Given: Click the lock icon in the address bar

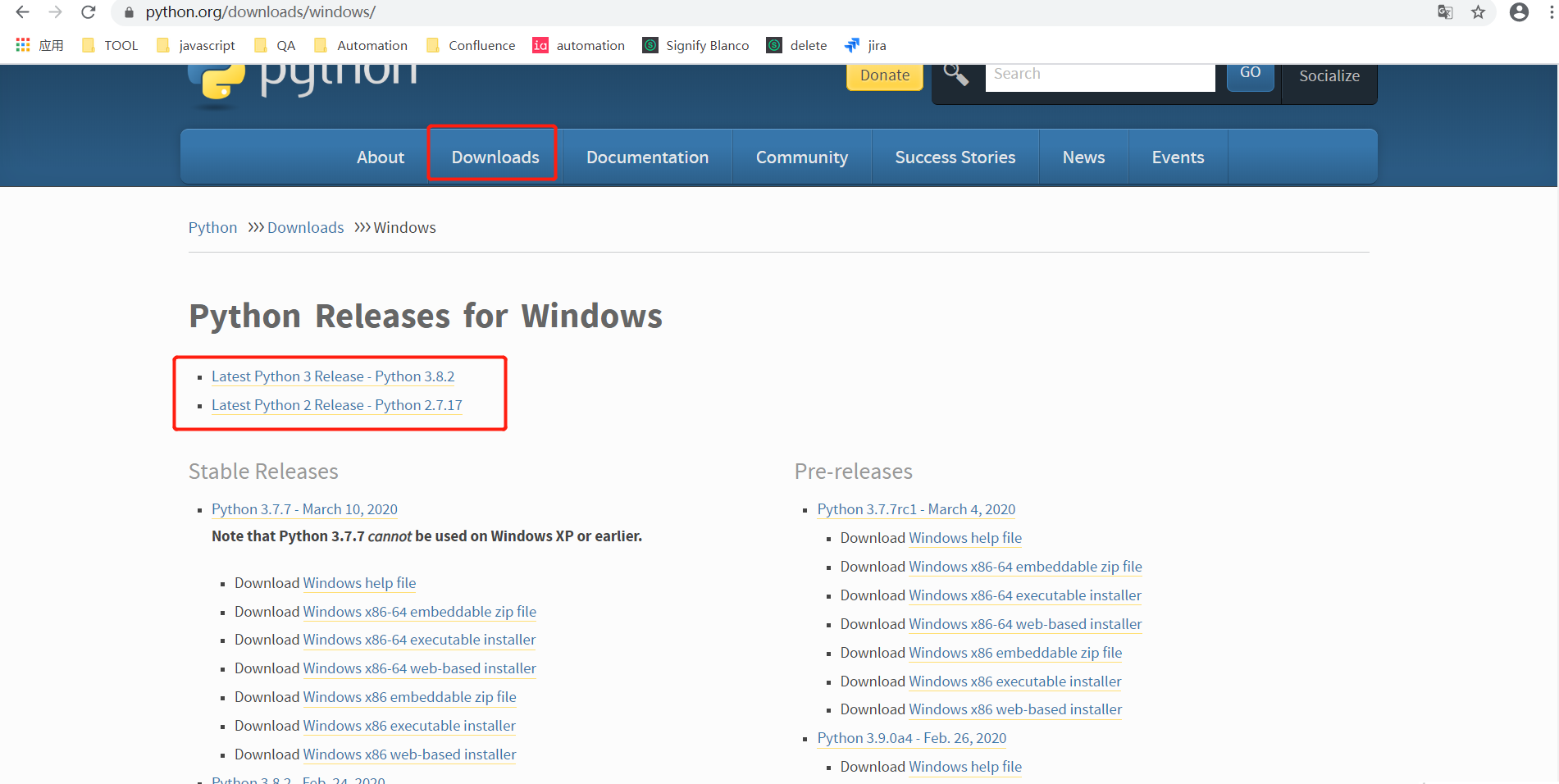Looking at the screenshot, I should (129, 12).
